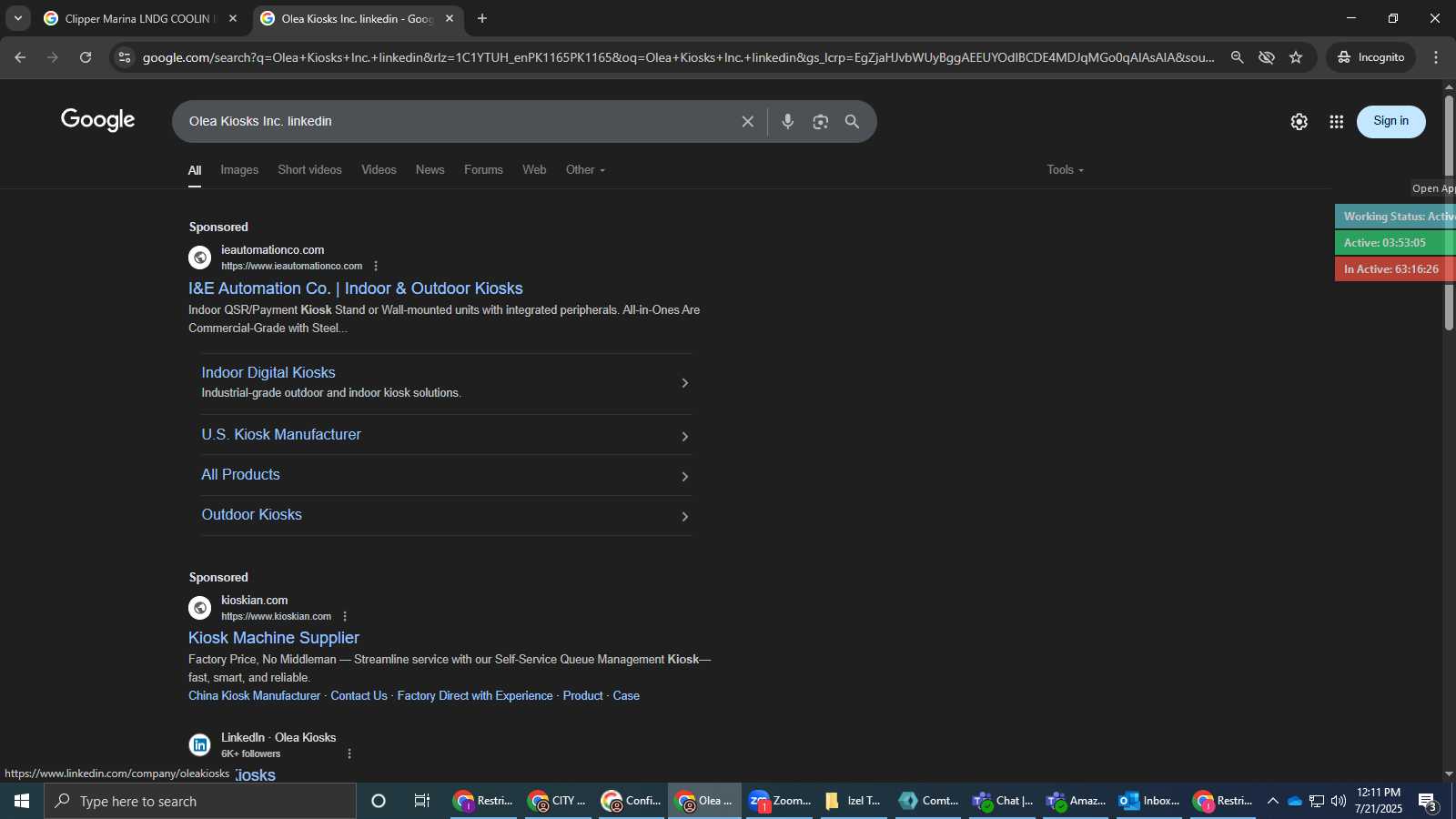Select the News results tab

coord(430,170)
